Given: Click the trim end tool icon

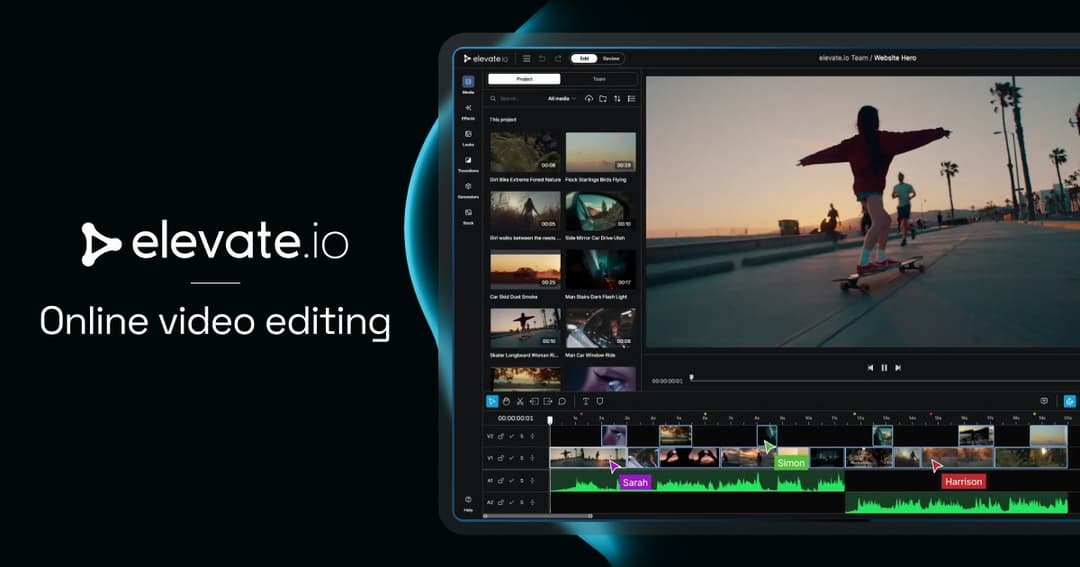Looking at the screenshot, I should point(548,401).
